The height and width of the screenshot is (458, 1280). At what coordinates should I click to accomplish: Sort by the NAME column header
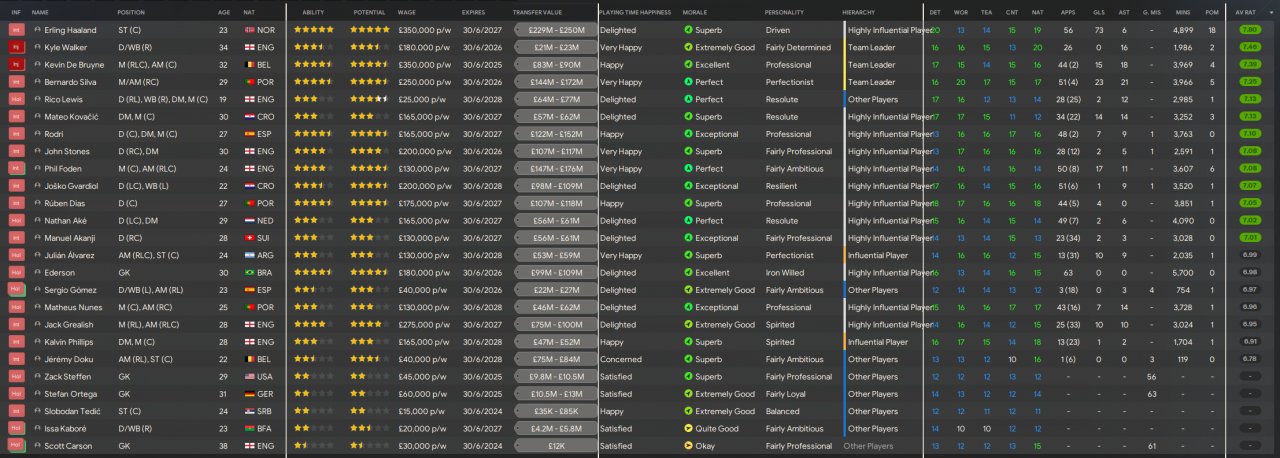[x=40, y=11]
